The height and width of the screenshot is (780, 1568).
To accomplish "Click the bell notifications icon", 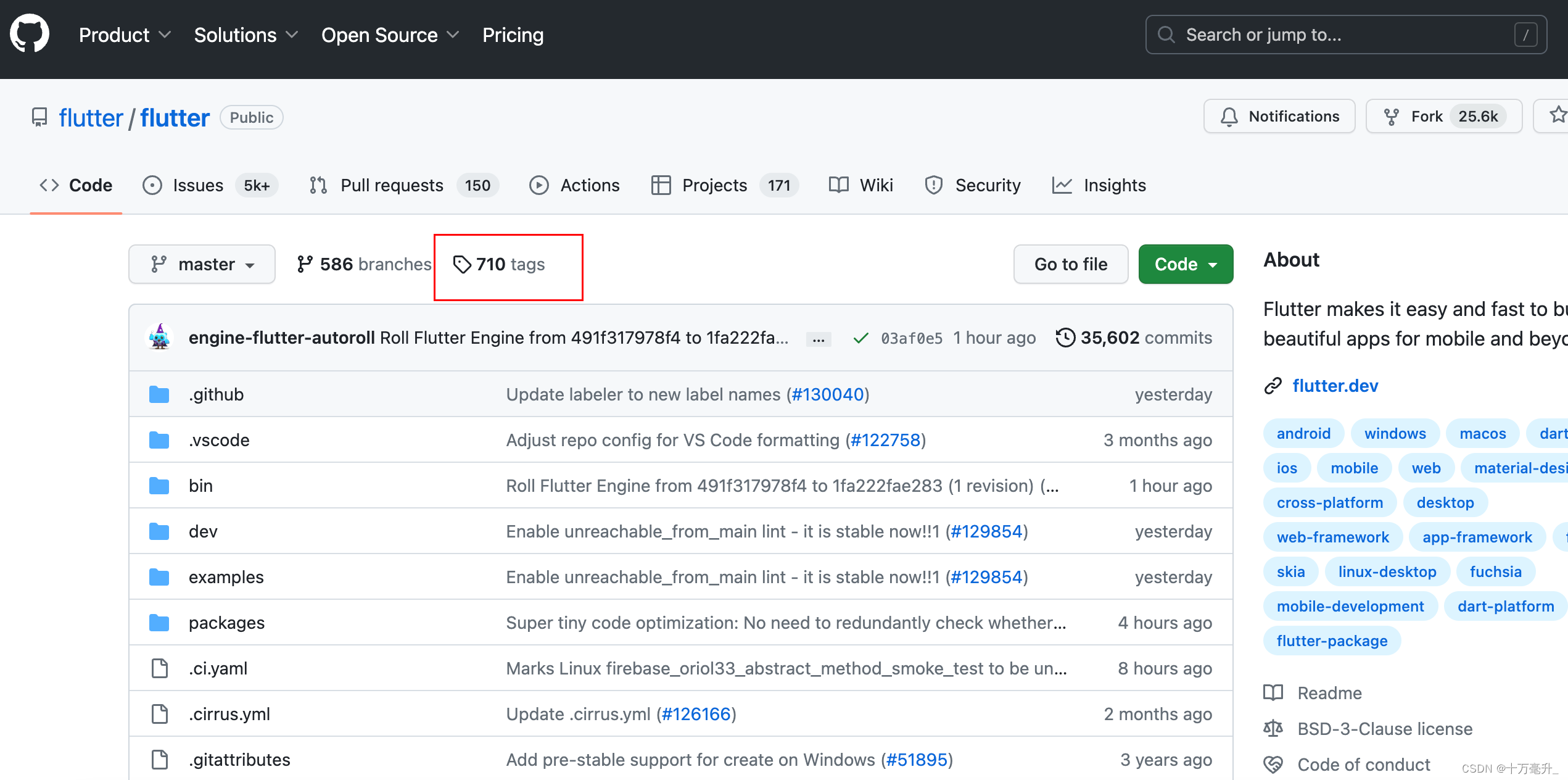I will tap(1231, 117).
